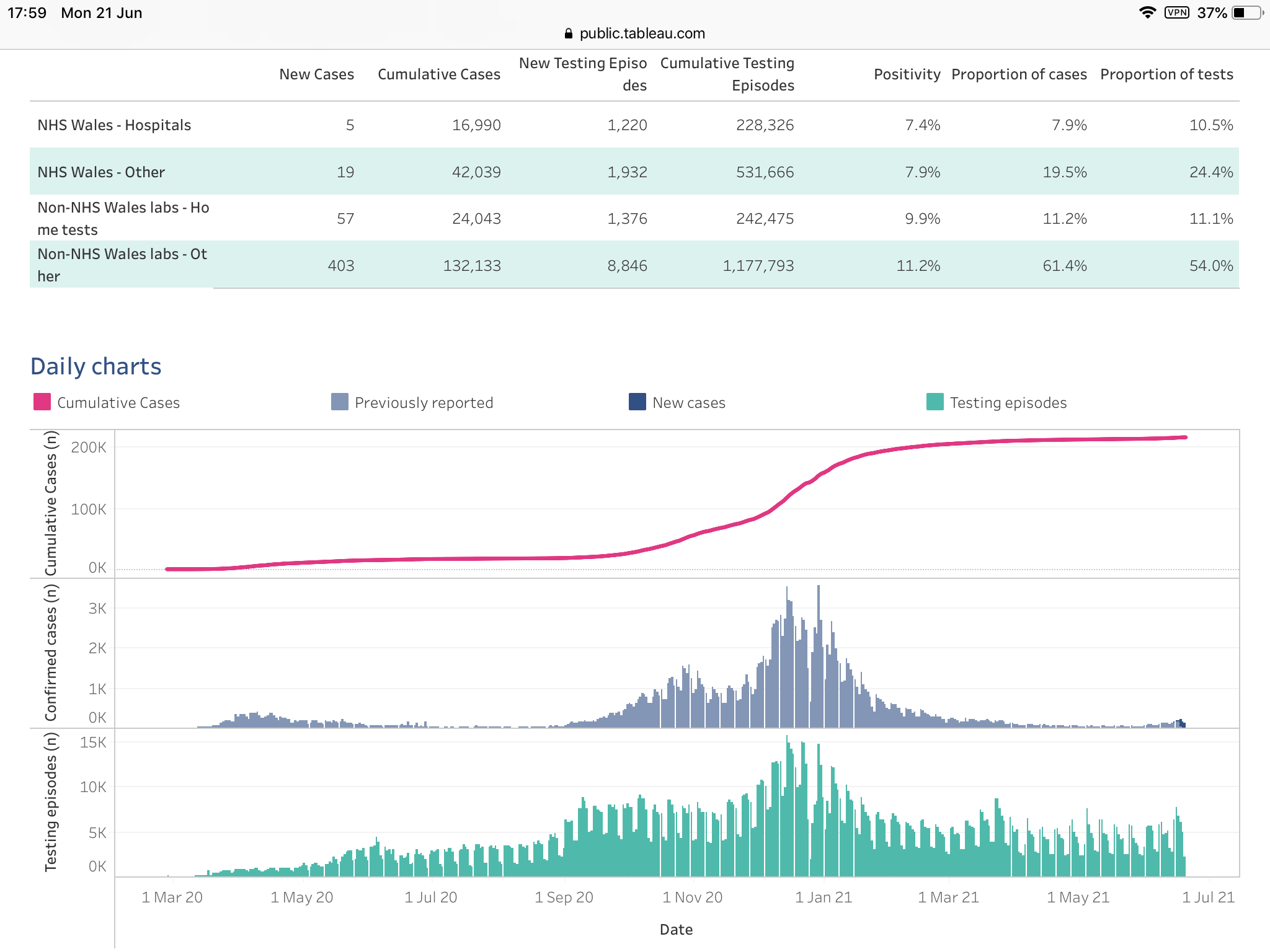
Task: Select the NHS Wales - Other row label
Action: [x=101, y=172]
